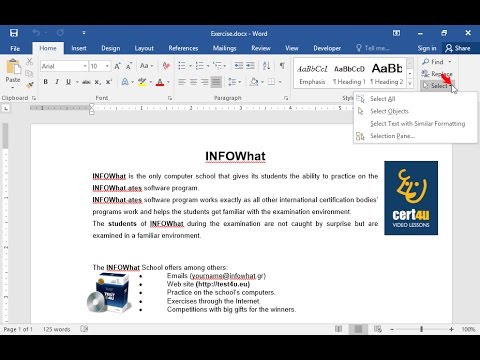This screenshot has width=480, height=360.
Task: Toggle Bold formatting button
Action: point(46,82)
